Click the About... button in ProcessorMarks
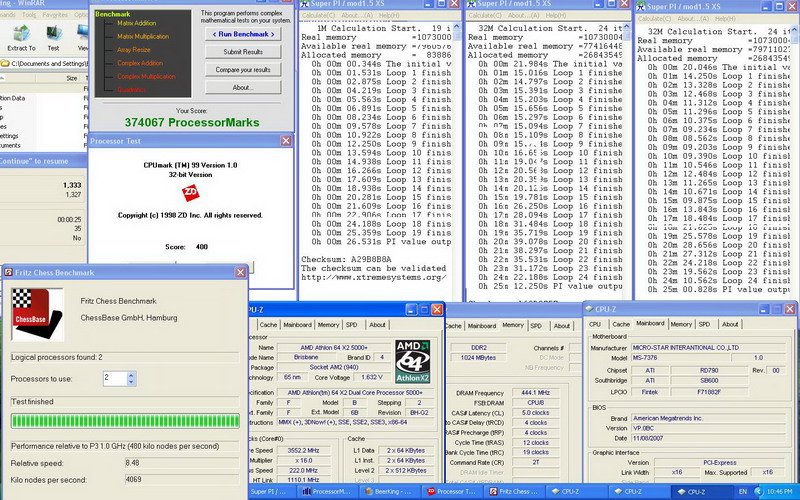800x500 pixels. 243,87
